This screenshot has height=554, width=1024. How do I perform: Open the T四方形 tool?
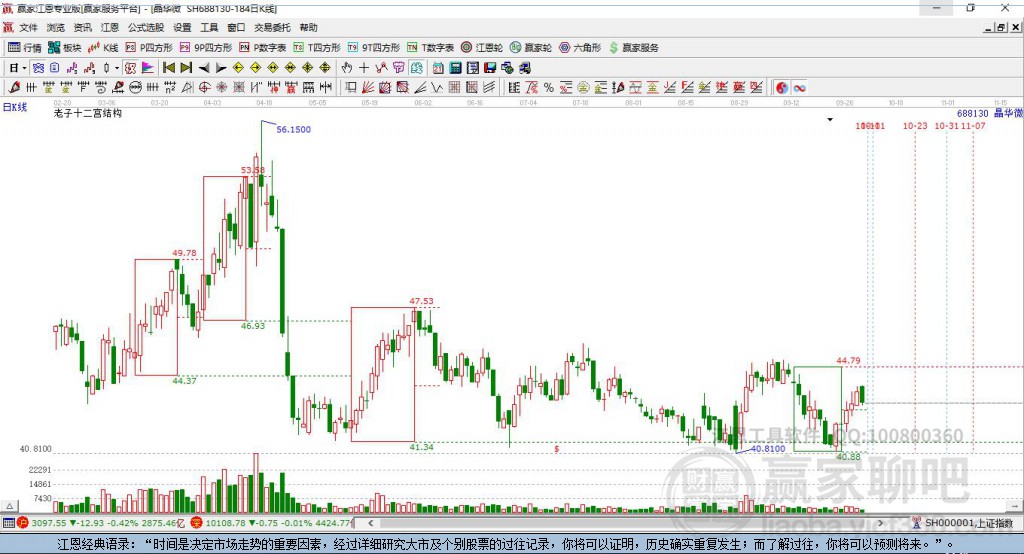pyautogui.click(x=317, y=48)
